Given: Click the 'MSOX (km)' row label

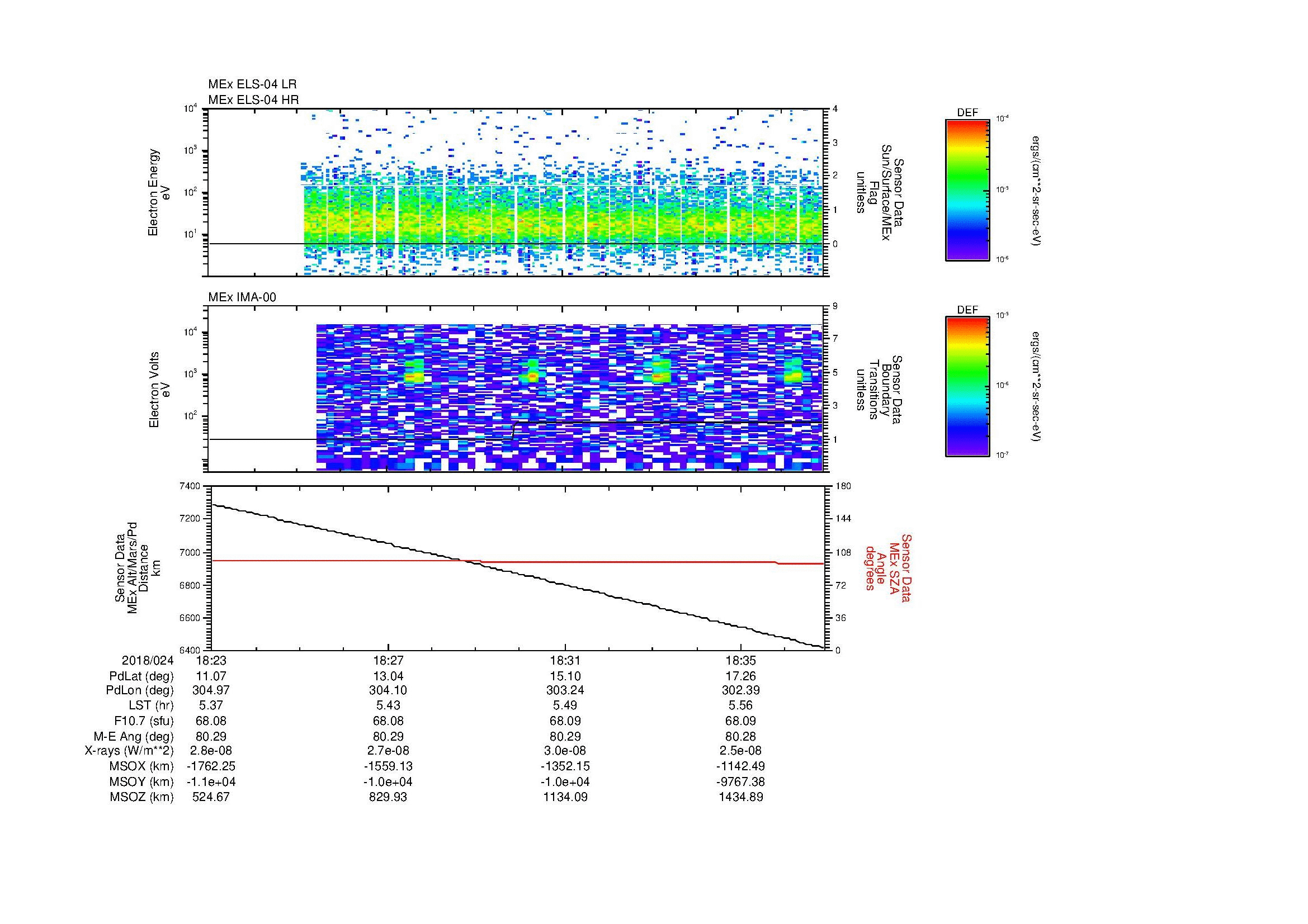Looking at the screenshot, I should [141, 766].
